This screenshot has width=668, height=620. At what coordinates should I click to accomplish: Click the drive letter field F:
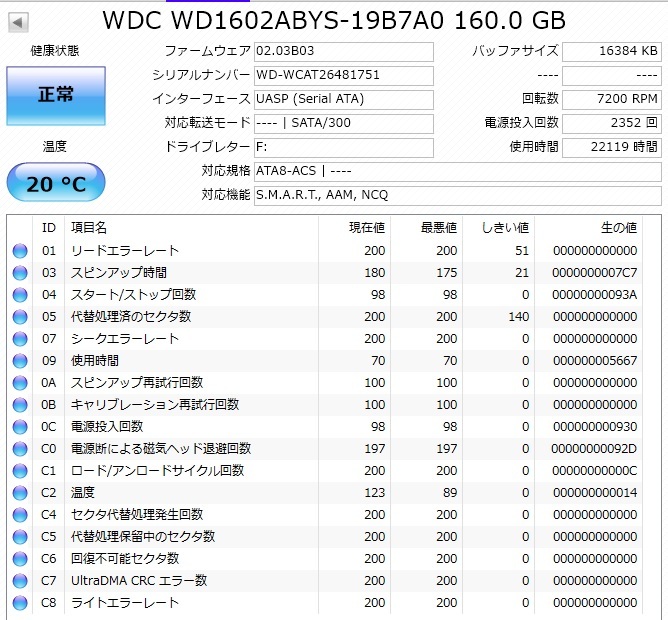coord(344,147)
